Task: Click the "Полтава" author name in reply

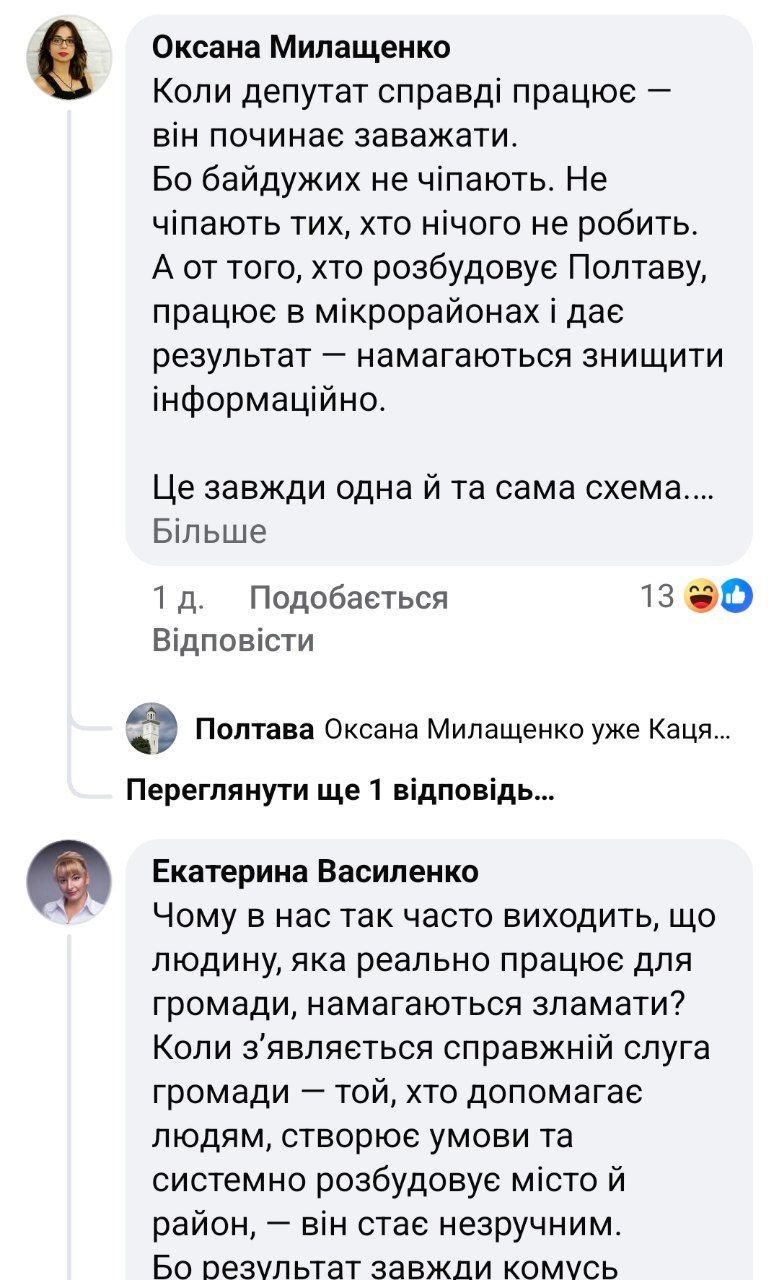Action: pos(254,729)
